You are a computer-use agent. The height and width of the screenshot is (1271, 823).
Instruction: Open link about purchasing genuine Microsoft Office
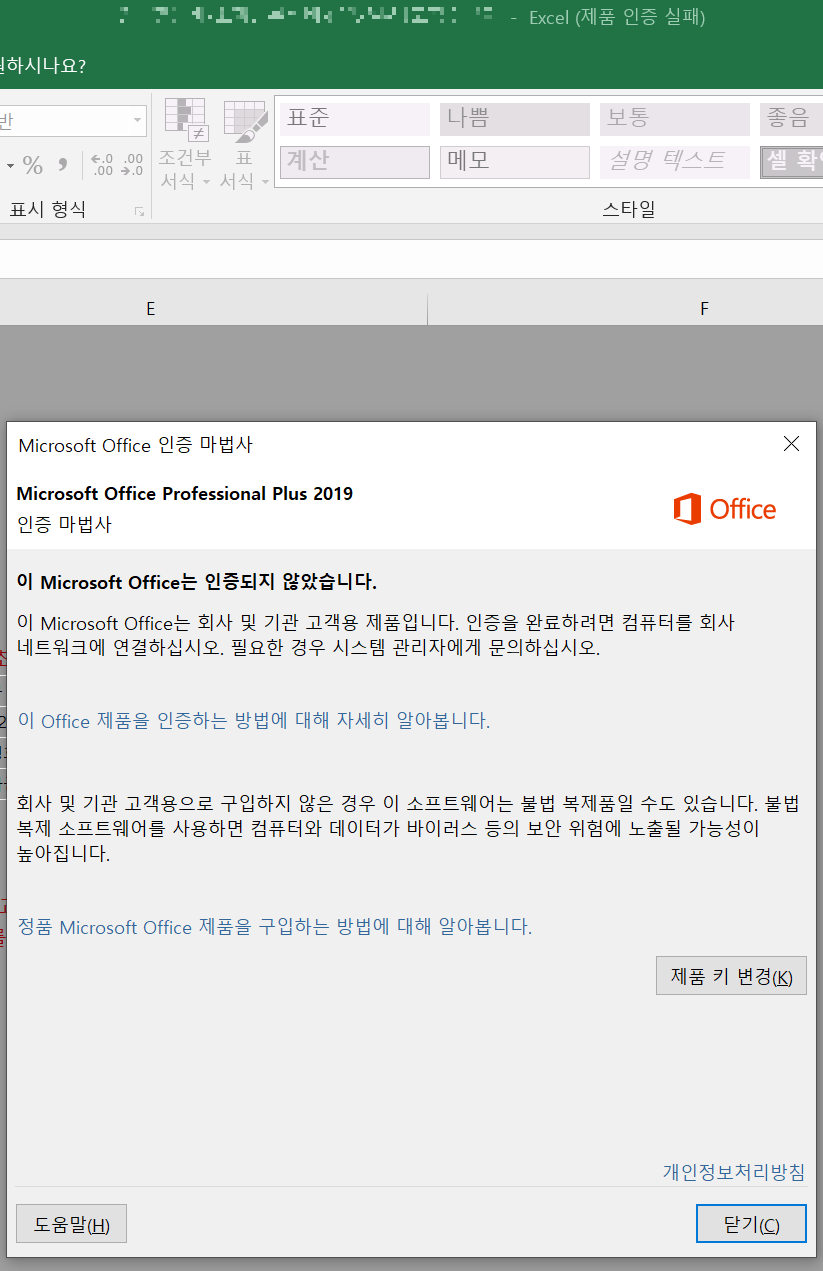(x=275, y=927)
